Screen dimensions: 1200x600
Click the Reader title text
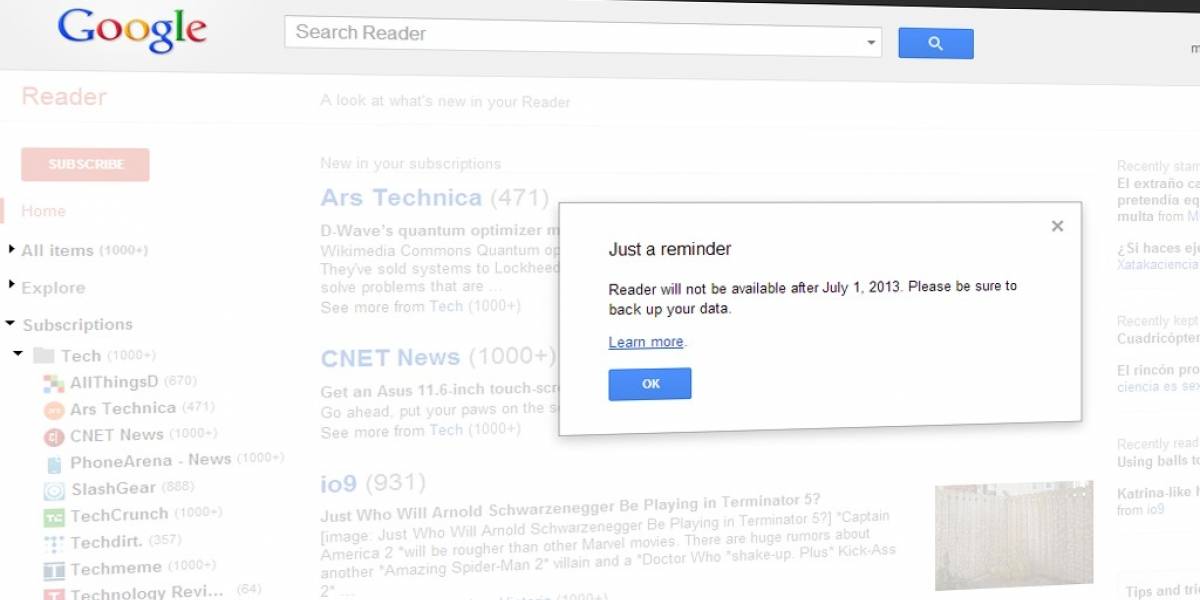point(64,97)
